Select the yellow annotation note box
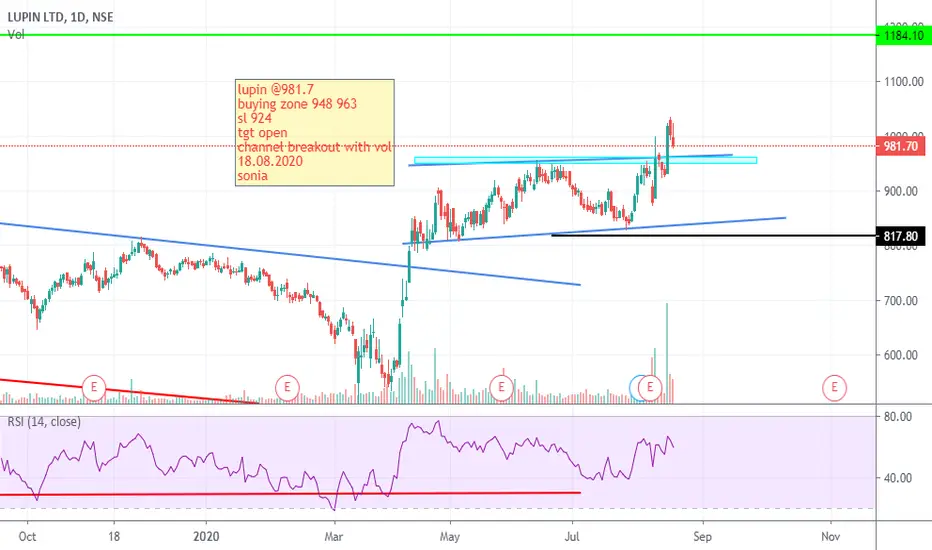Image resolution: width=932 pixels, height=550 pixels. click(x=314, y=133)
